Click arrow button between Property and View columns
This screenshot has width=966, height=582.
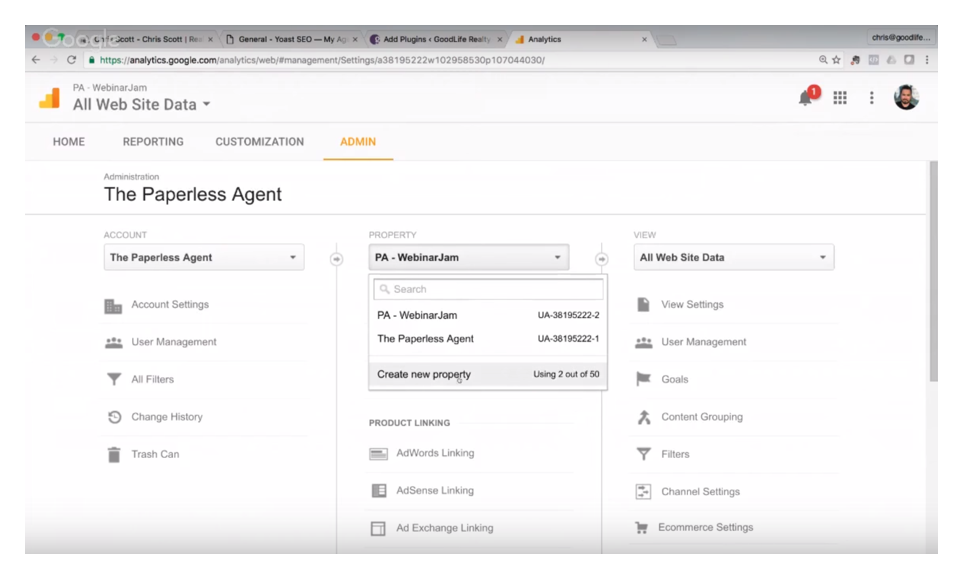(601, 259)
